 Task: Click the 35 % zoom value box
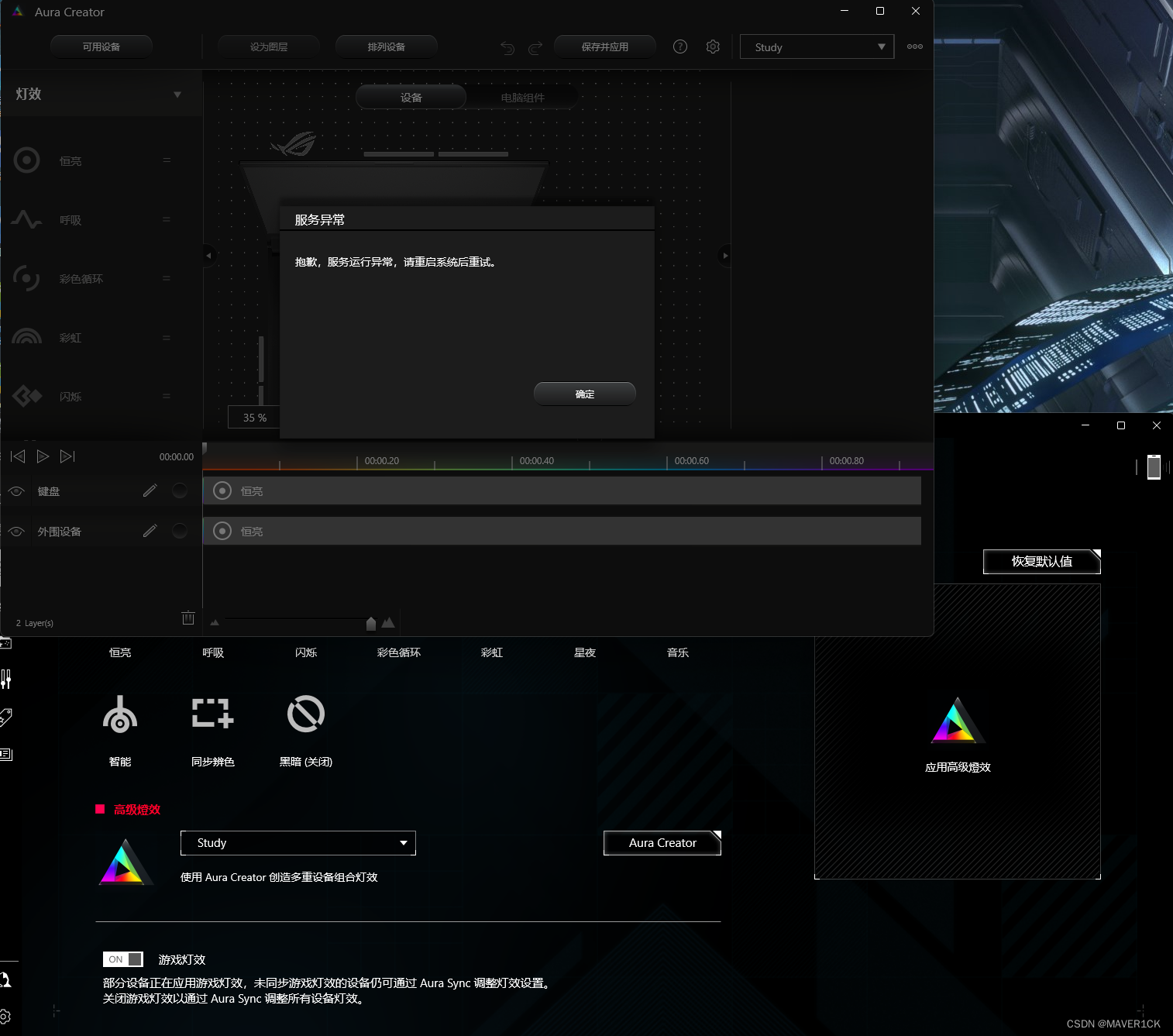tap(254, 417)
